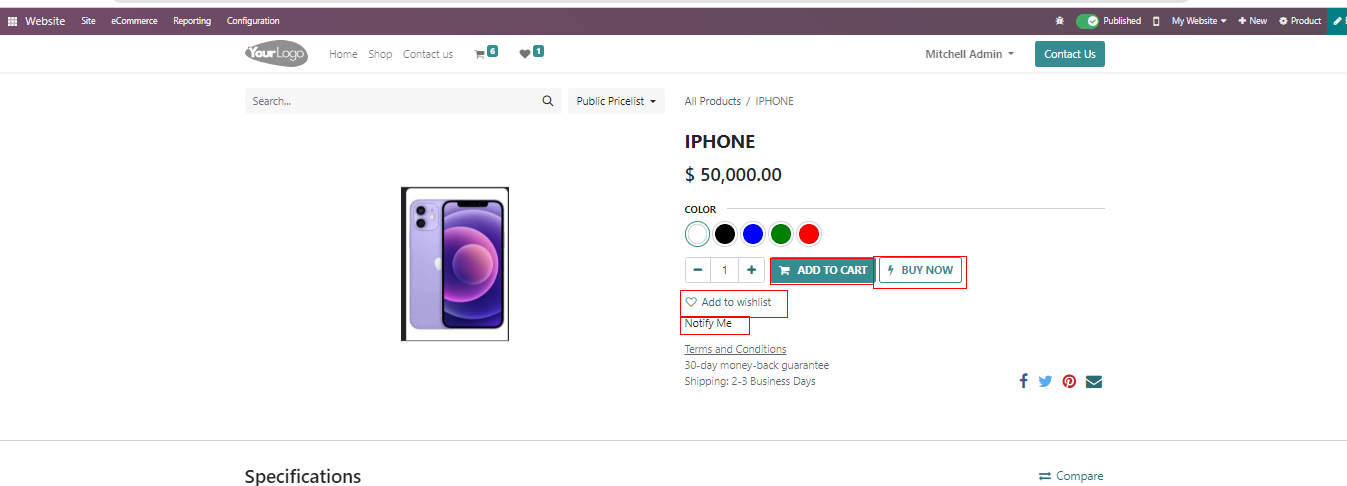Open the Configuration menu
This screenshot has height=486, width=1347.
[x=253, y=21]
